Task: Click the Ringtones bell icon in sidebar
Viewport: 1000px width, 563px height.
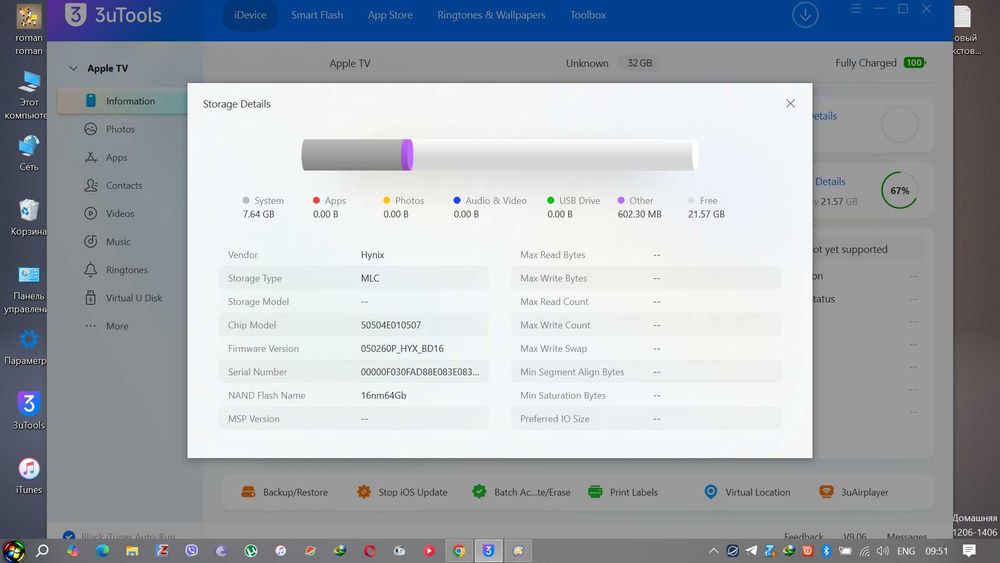Action: click(91, 269)
